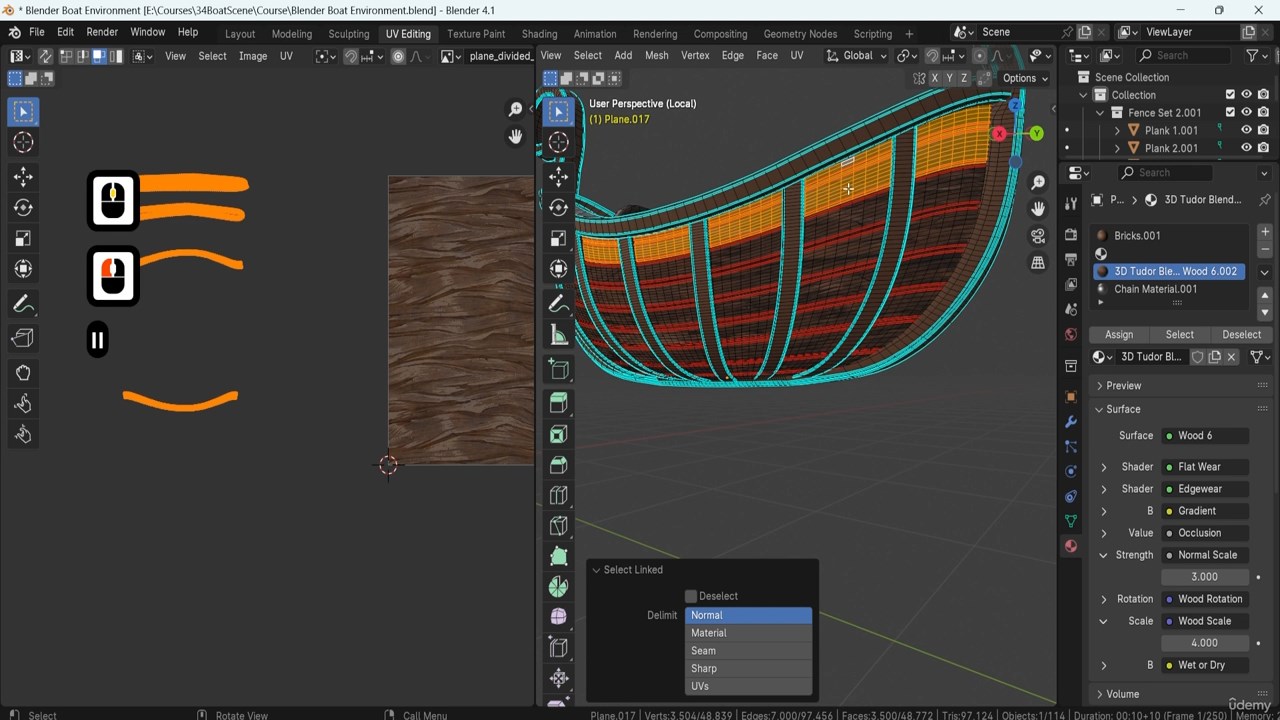This screenshot has height=720, width=1280.
Task: Collapse the Fence Set 2.001 collection
Action: point(1100,113)
